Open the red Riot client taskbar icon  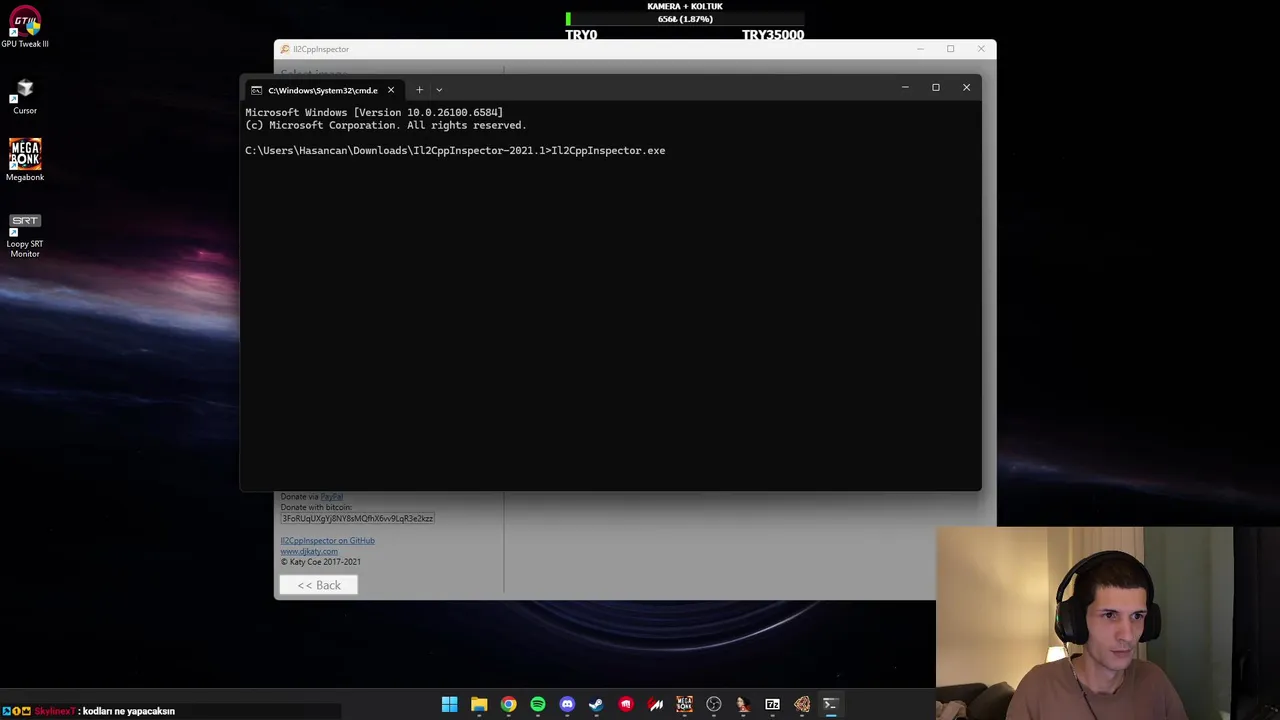[626, 704]
